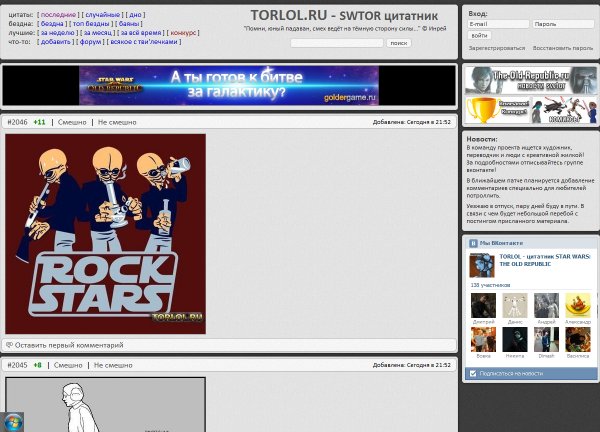Vote 'Смешно' on post #2046
The width and height of the screenshot is (600, 432).
click(x=70, y=122)
